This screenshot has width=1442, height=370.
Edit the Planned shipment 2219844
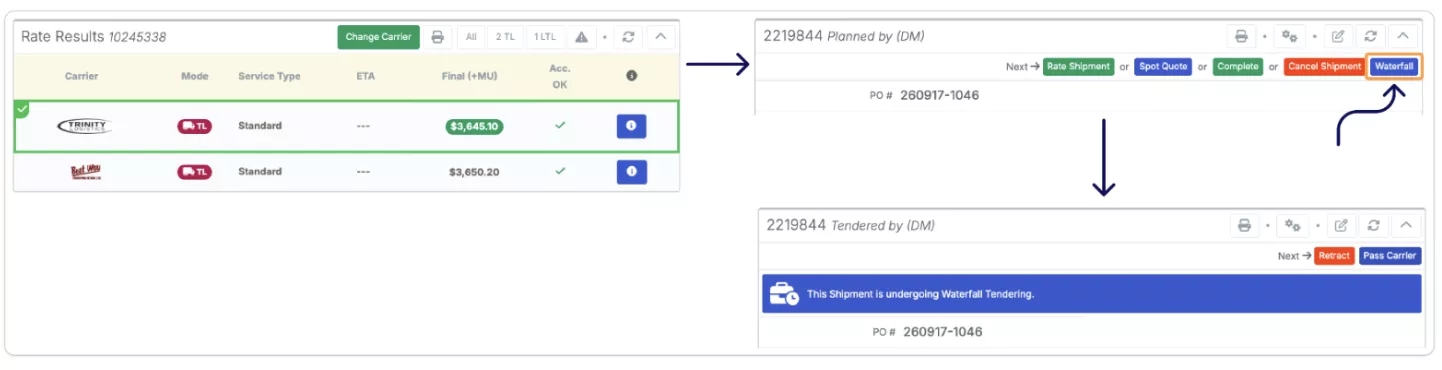1338,36
